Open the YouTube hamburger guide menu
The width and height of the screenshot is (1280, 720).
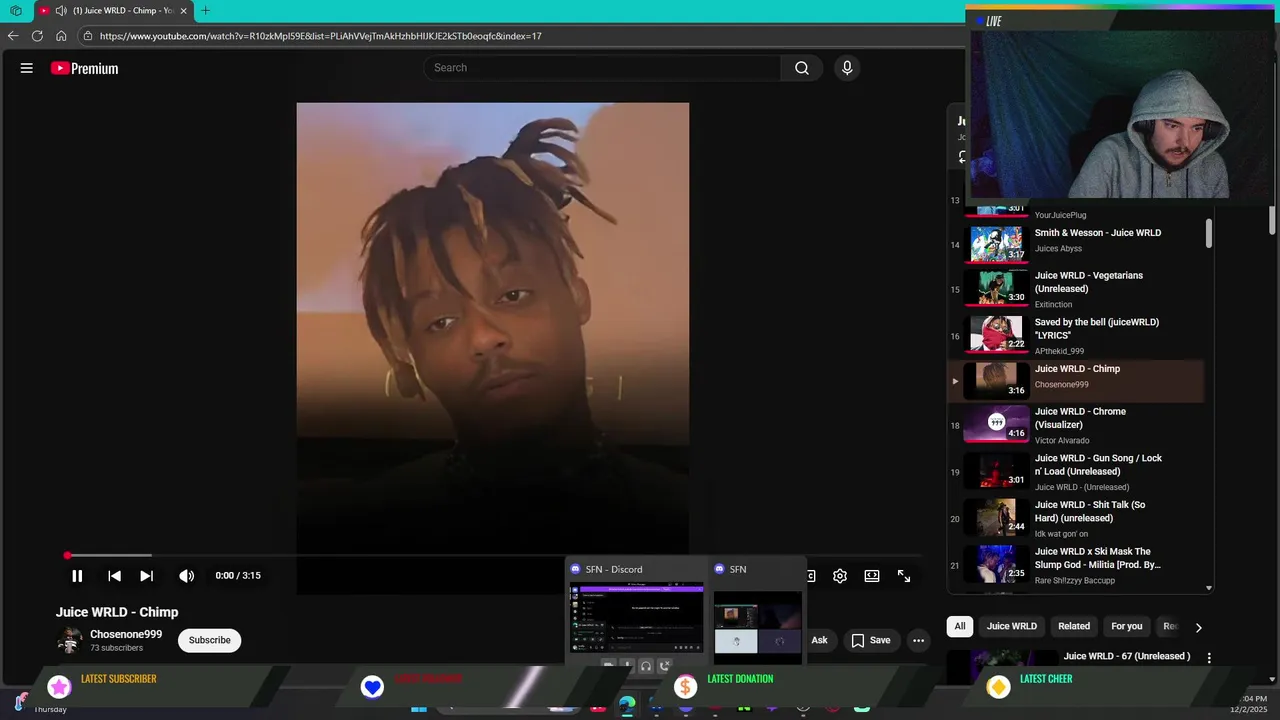tap(27, 68)
